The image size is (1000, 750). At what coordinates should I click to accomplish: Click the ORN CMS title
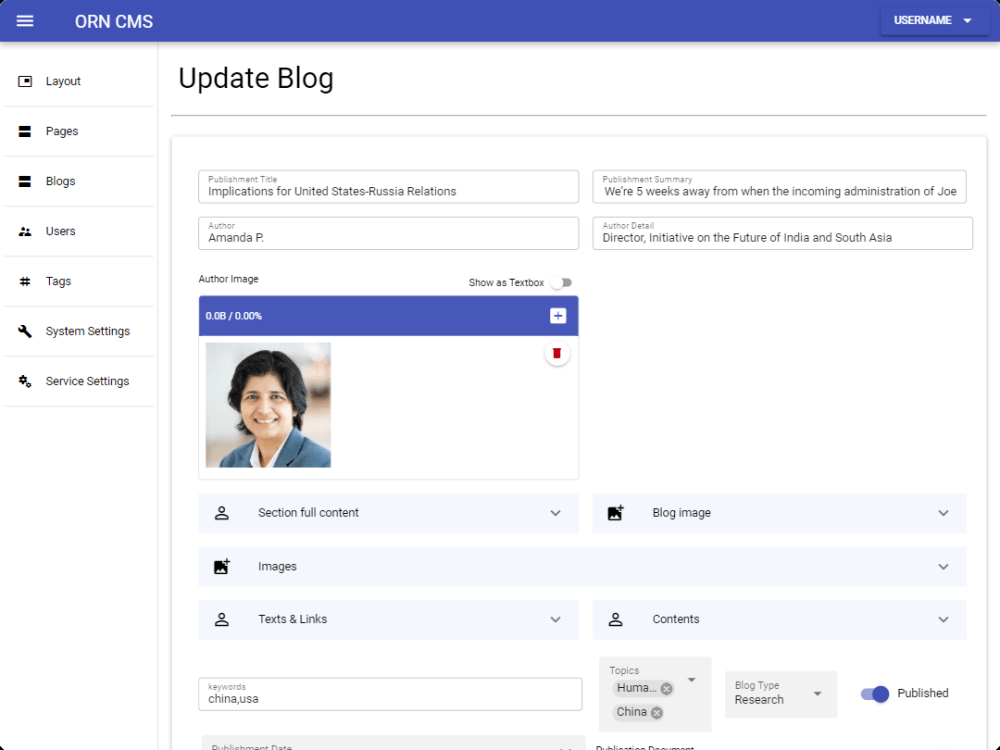tap(114, 22)
